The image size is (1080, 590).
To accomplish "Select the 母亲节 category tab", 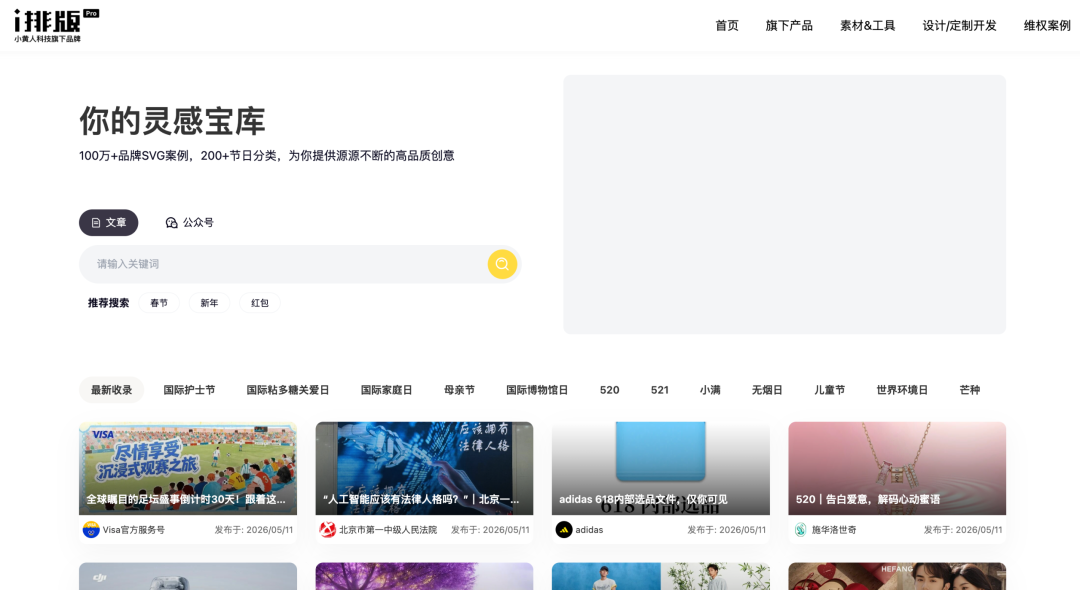I will tap(459, 390).
